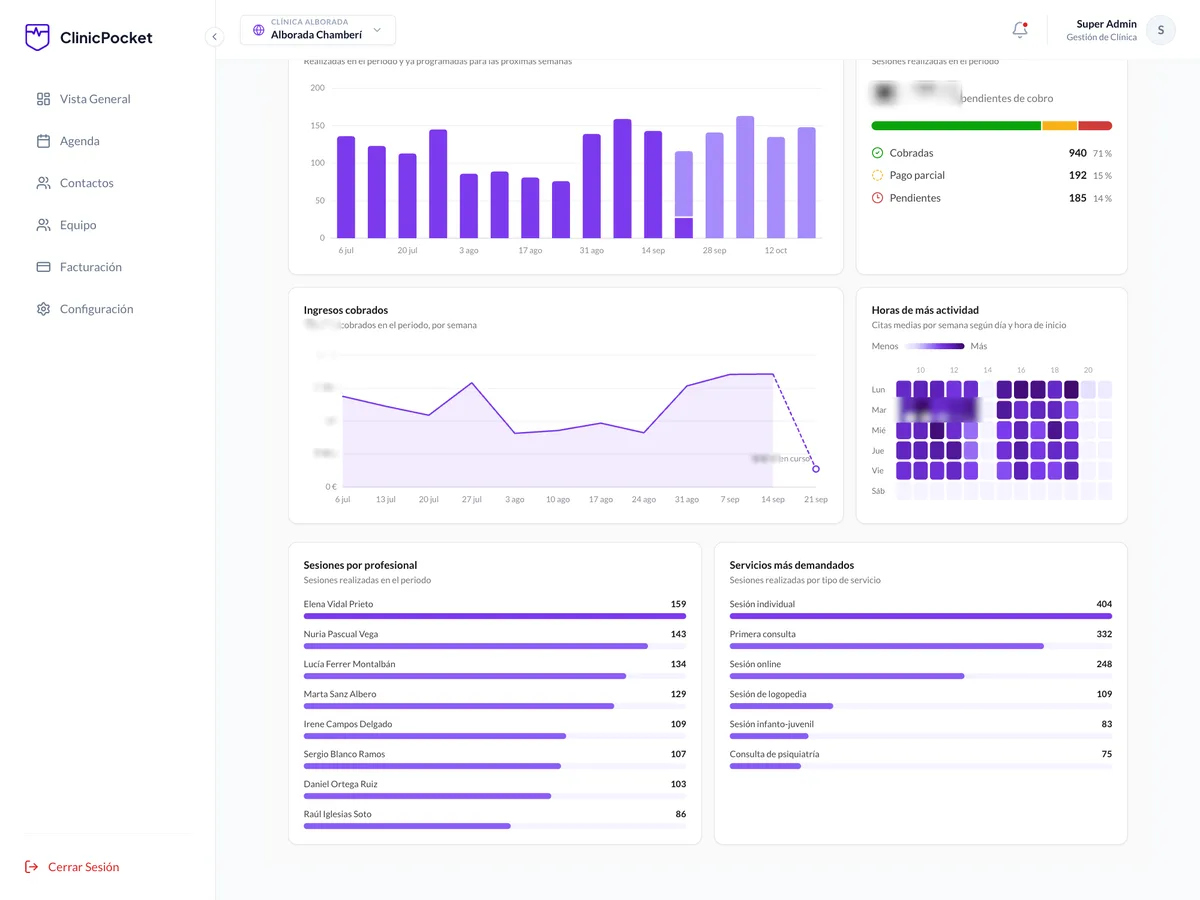Click the name Raúl Iglesias Soto
Screen dimensions: 1200x900
tap(338, 814)
